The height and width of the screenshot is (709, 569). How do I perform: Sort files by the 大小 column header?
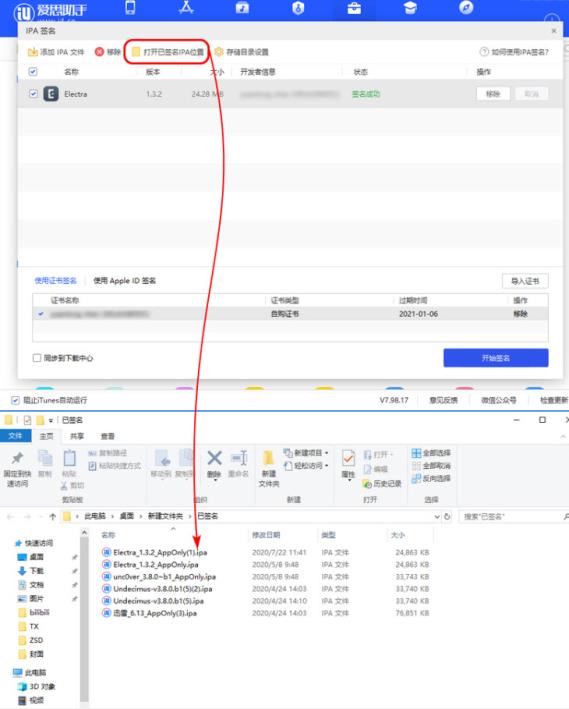click(398, 535)
